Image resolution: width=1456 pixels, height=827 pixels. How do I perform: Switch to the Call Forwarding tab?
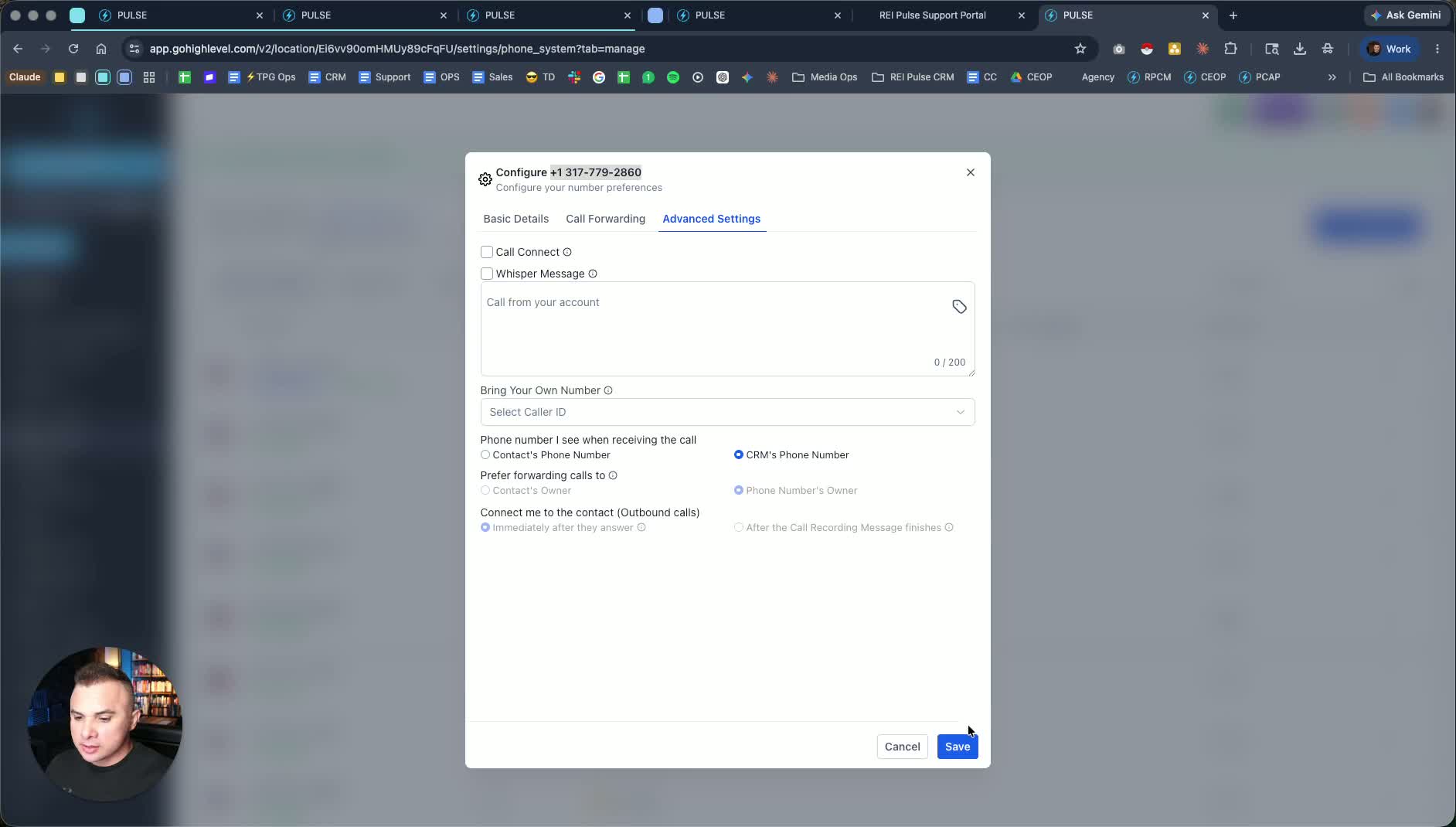point(605,219)
